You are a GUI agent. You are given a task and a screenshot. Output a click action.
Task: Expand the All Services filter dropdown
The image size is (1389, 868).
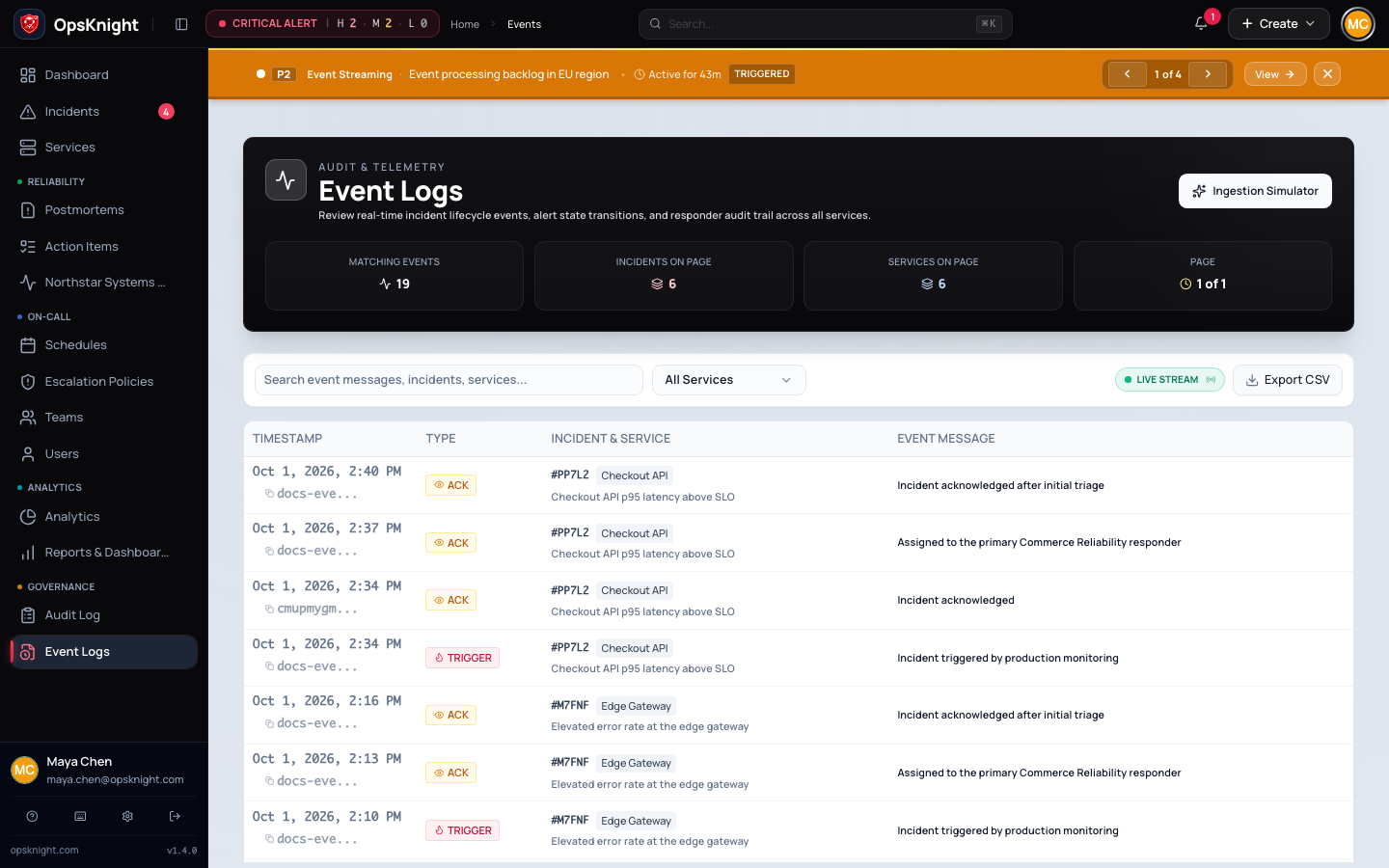729,380
